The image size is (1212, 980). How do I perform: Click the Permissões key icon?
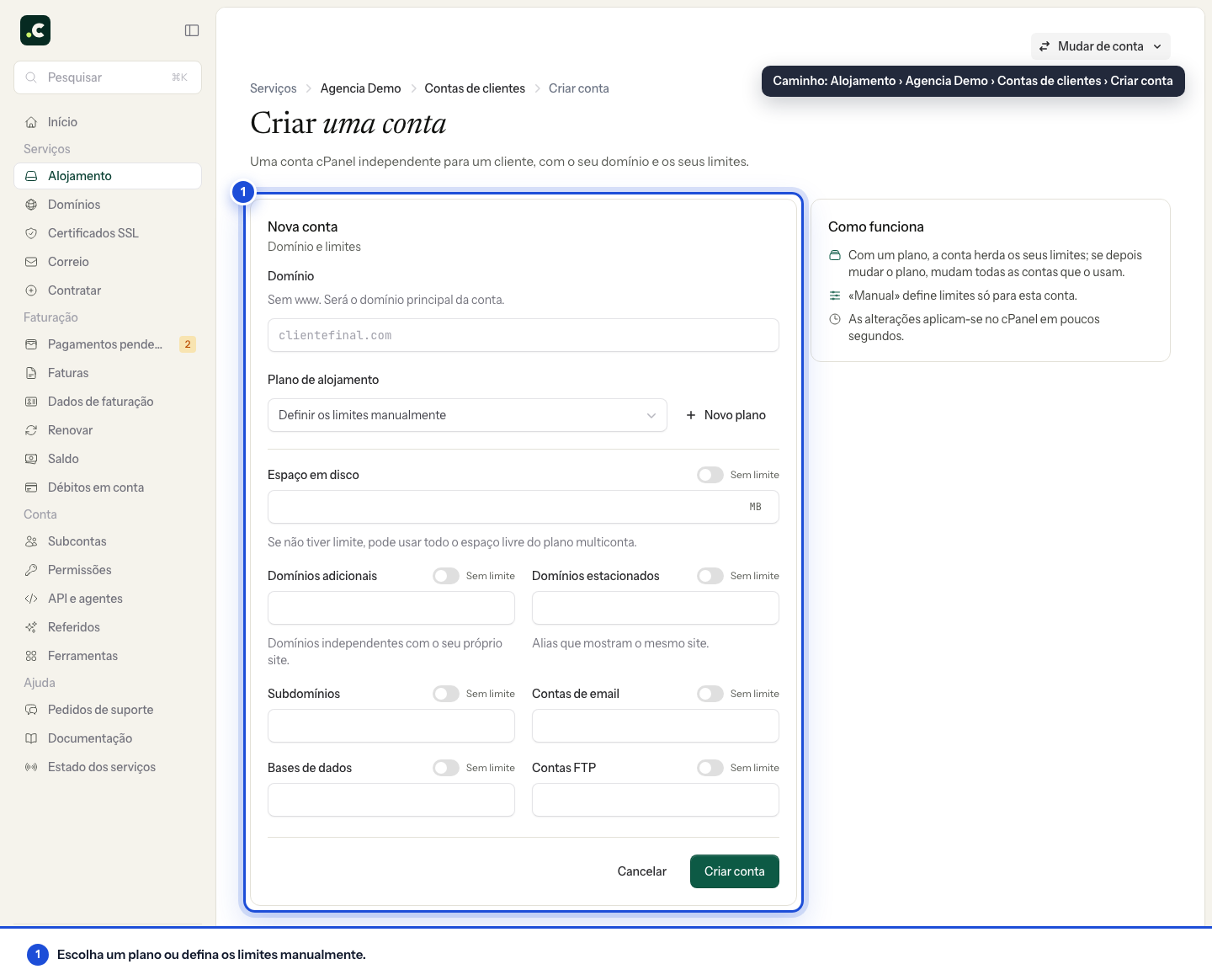31,570
